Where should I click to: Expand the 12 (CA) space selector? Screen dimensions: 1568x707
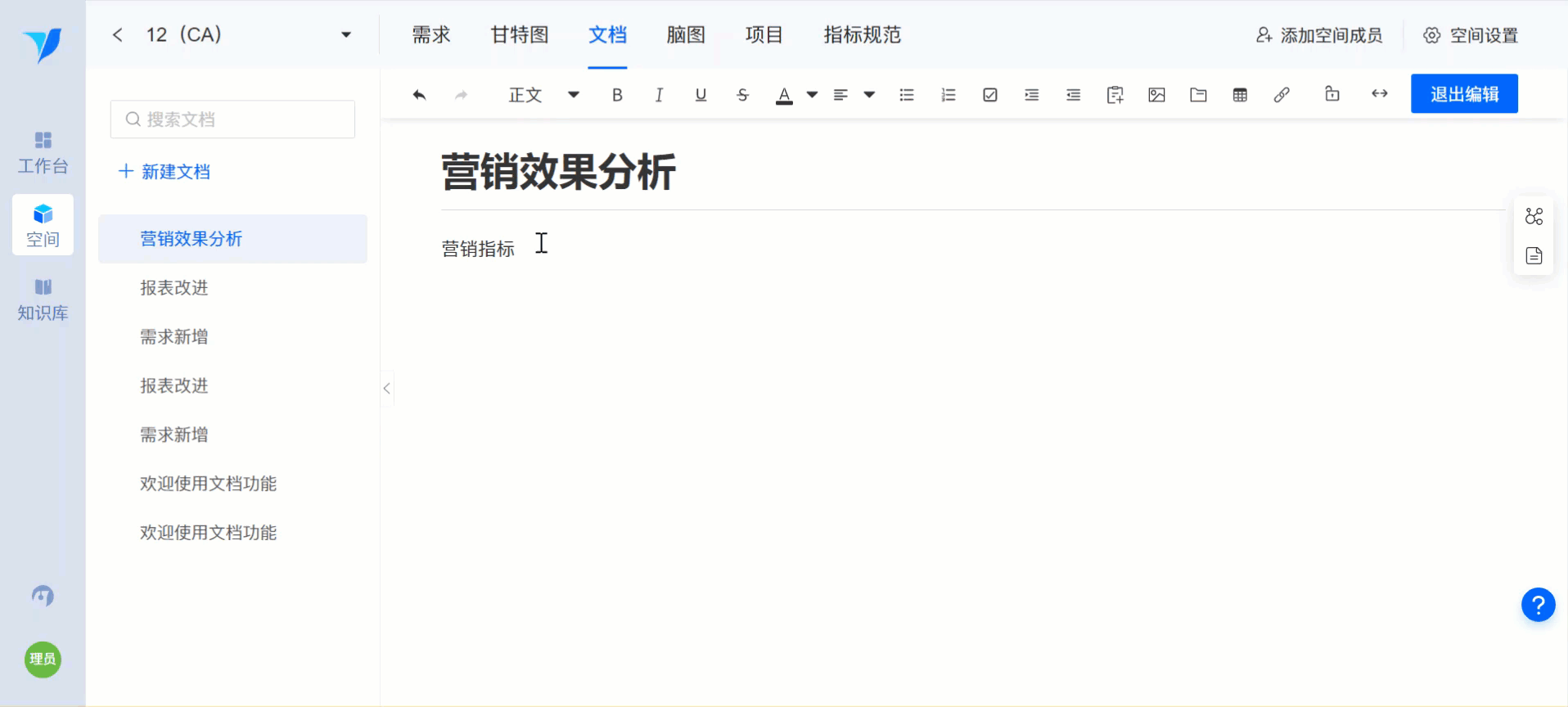pyautogui.click(x=346, y=34)
